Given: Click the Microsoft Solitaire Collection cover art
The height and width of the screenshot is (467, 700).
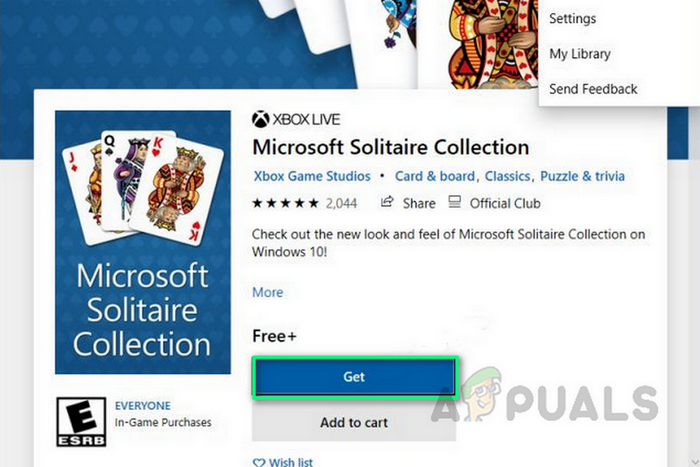Looking at the screenshot, I should (143, 242).
